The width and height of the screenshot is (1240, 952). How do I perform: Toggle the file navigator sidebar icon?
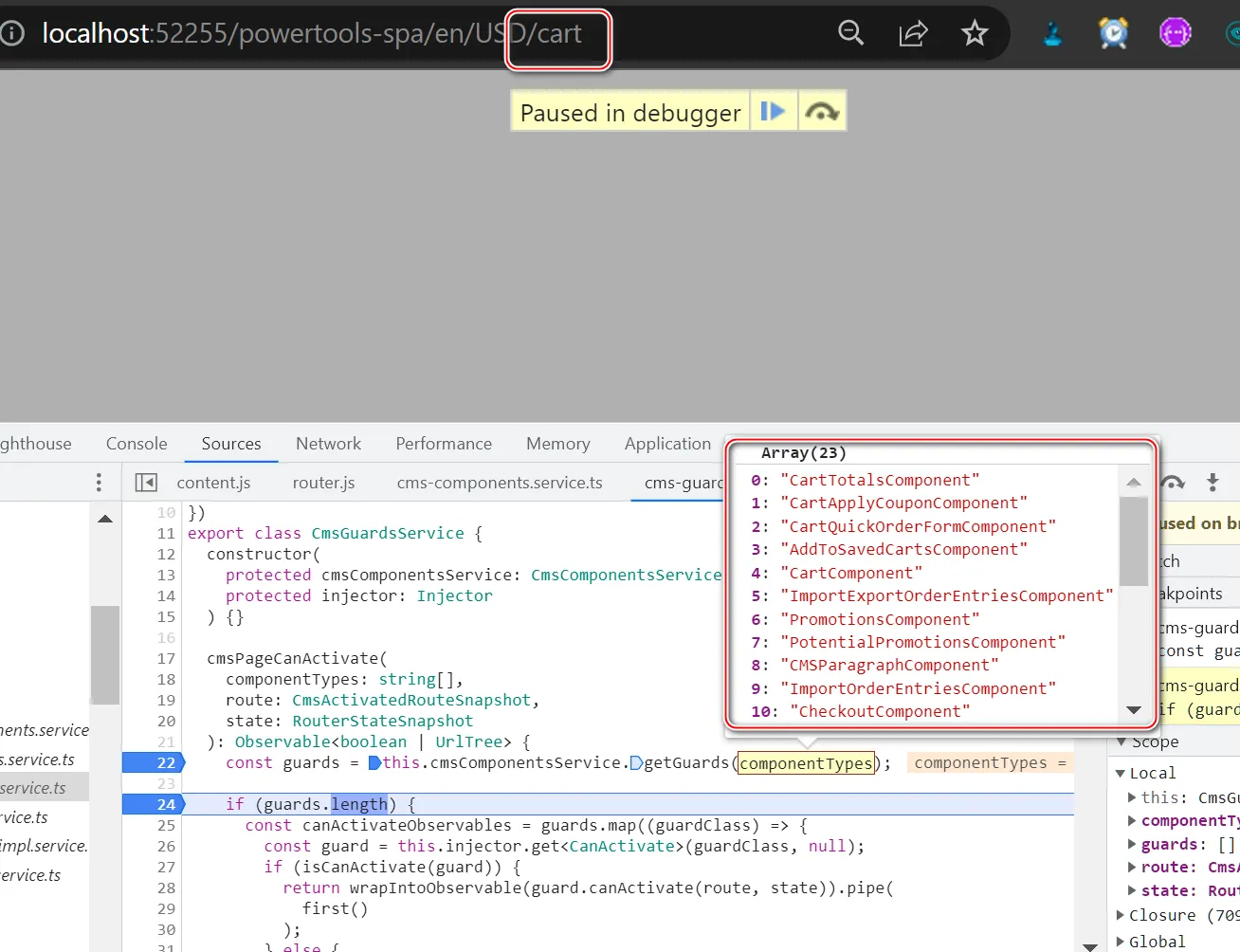pos(146,483)
